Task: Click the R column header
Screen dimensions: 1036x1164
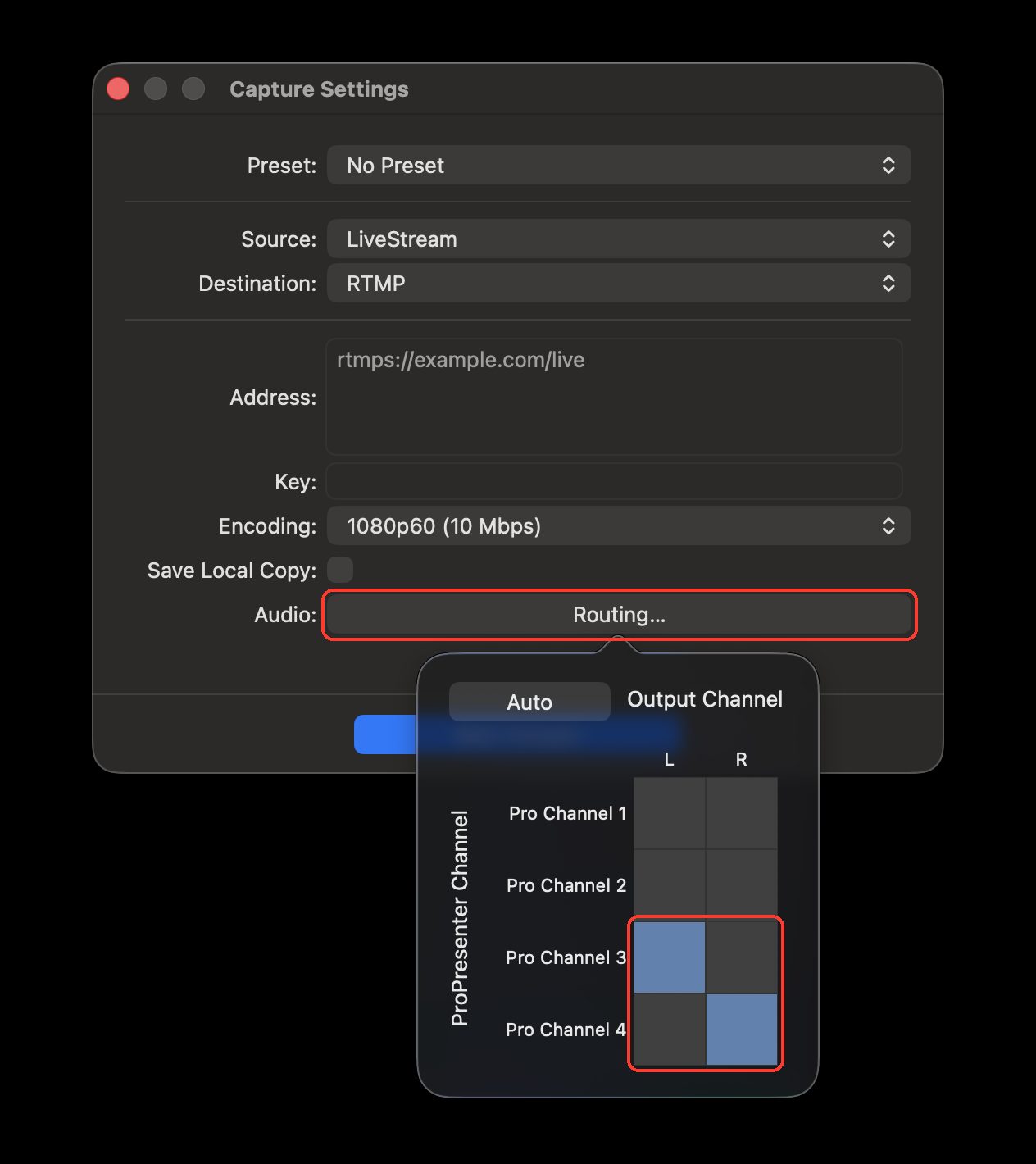Action: click(x=742, y=760)
